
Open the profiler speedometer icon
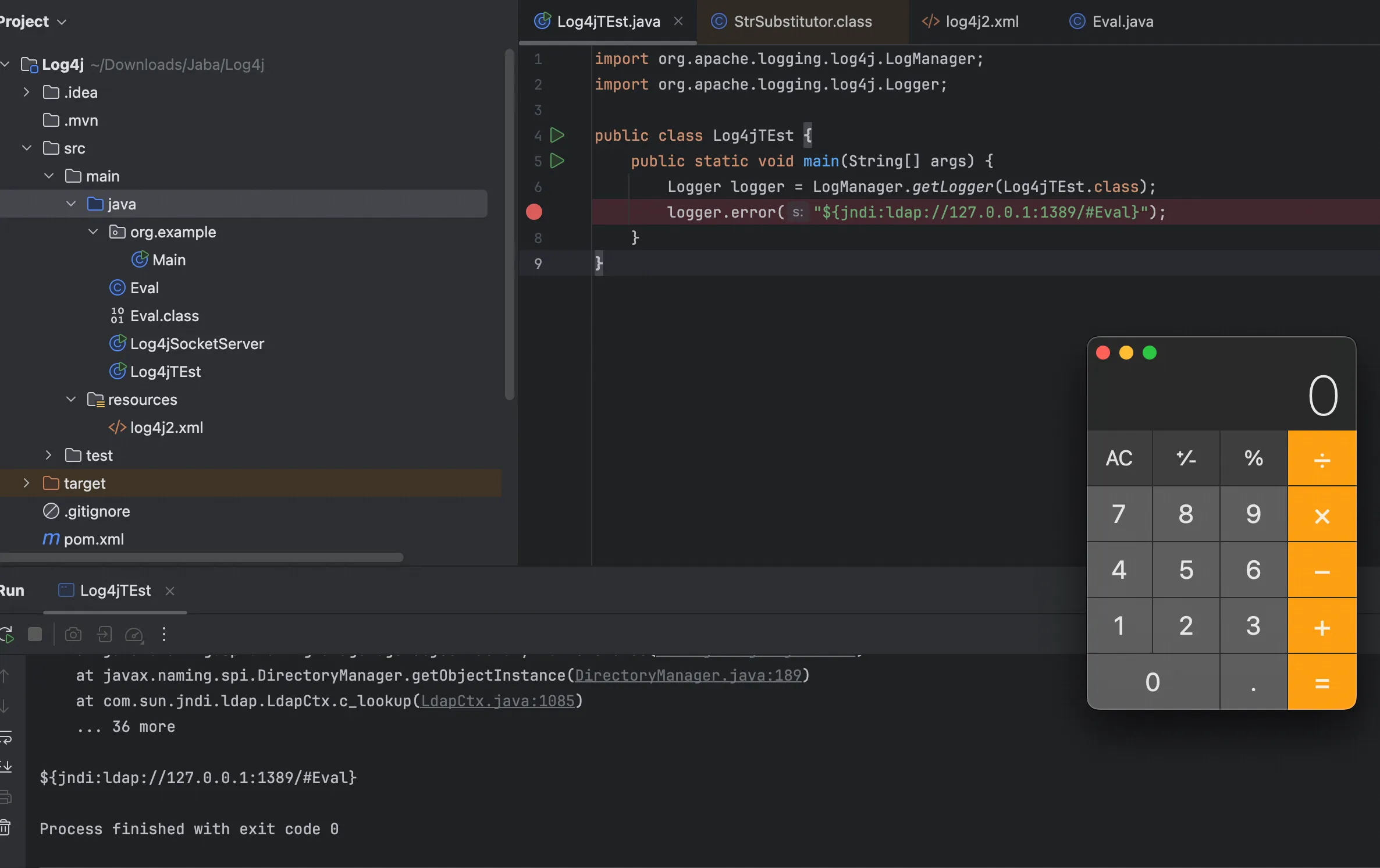click(x=134, y=634)
